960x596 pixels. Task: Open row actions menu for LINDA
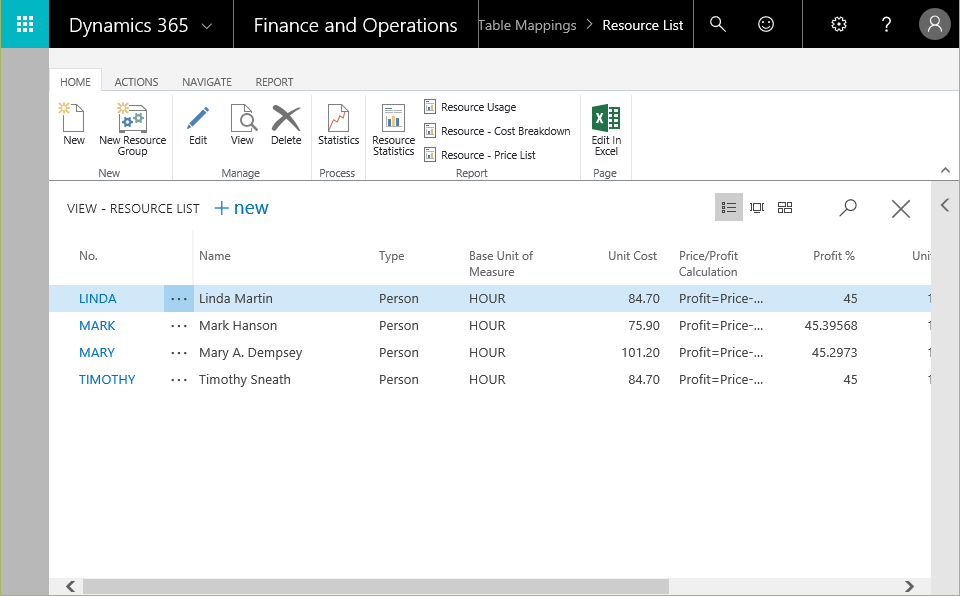(179, 299)
